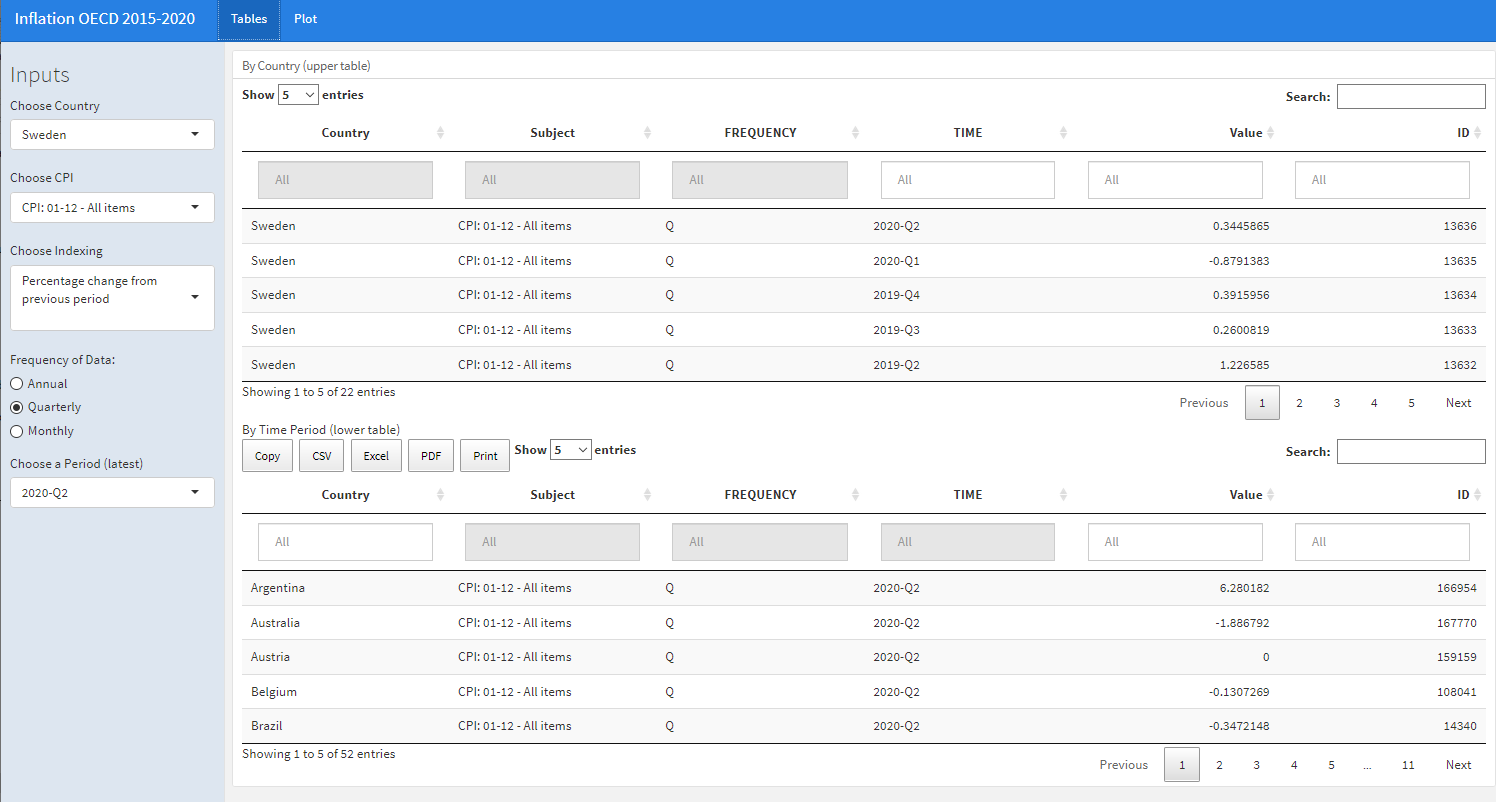The width and height of the screenshot is (1496, 802).
Task: Click the CSV export button
Action: click(321, 456)
